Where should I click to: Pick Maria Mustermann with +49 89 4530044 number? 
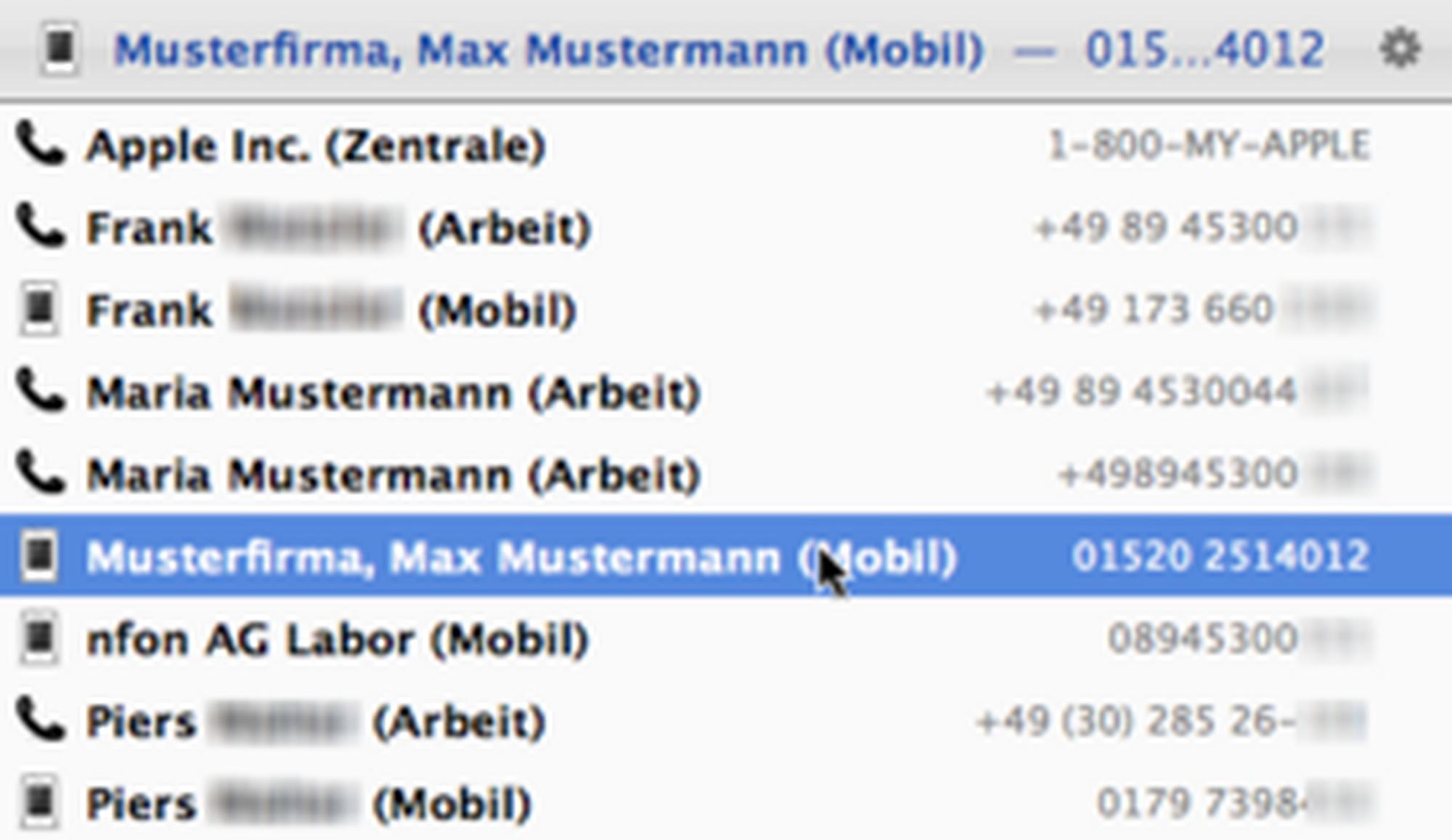(x=393, y=393)
